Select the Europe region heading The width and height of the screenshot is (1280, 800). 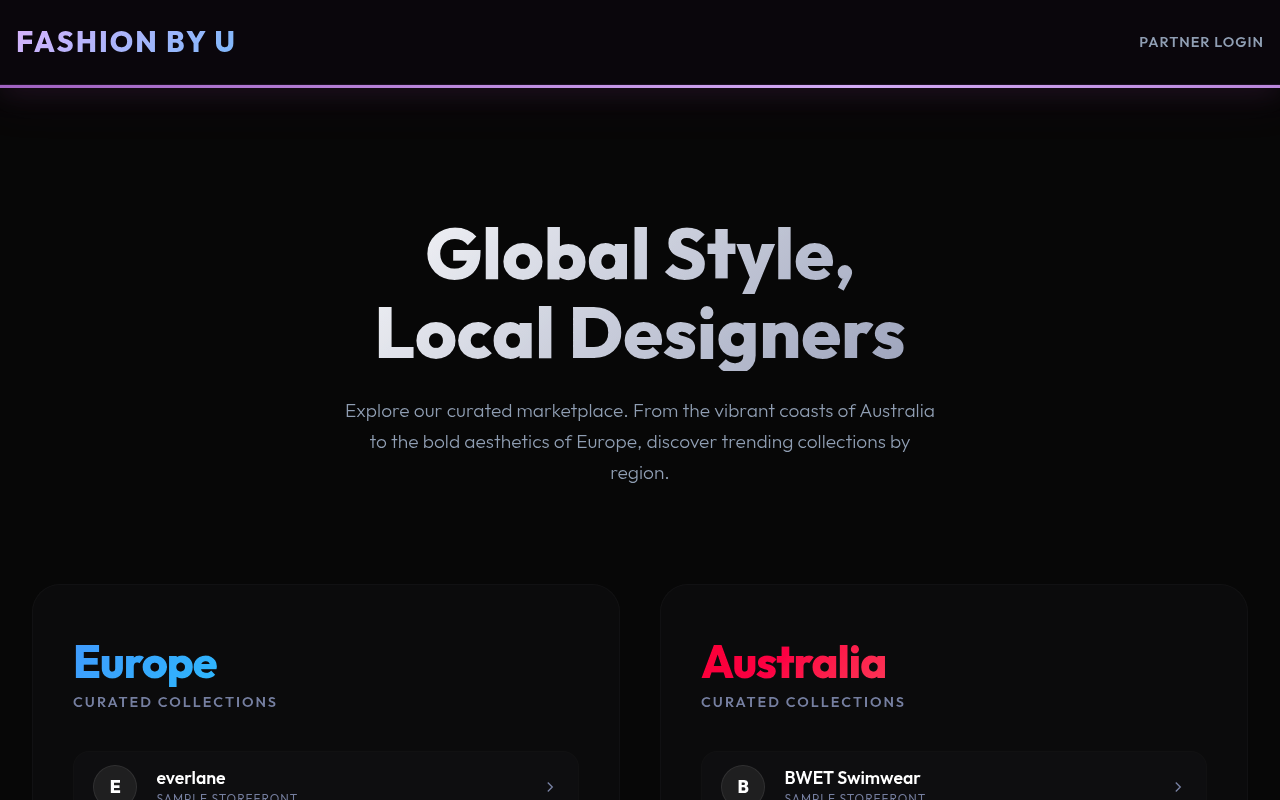pyautogui.click(x=145, y=662)
